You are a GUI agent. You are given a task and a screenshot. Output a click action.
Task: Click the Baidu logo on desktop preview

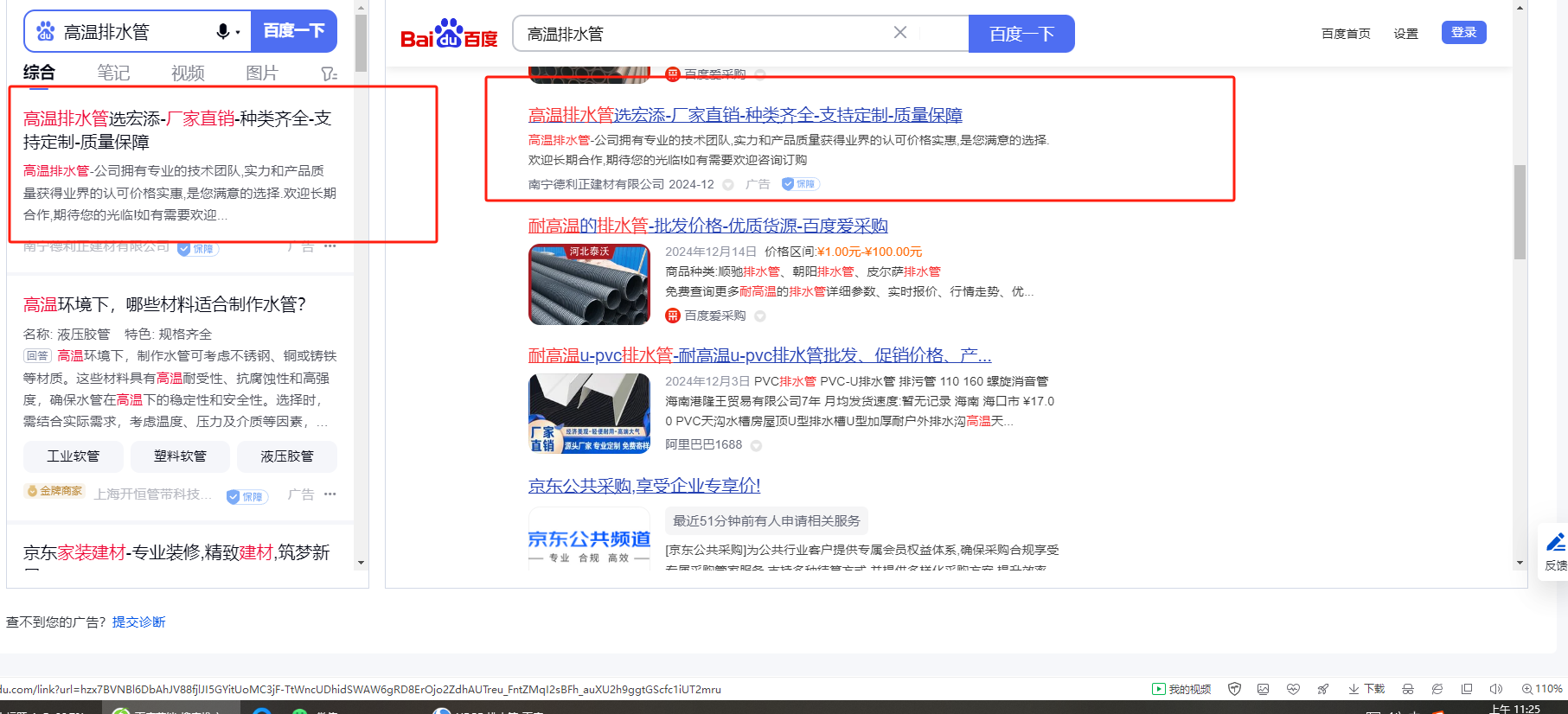(449, 35)
